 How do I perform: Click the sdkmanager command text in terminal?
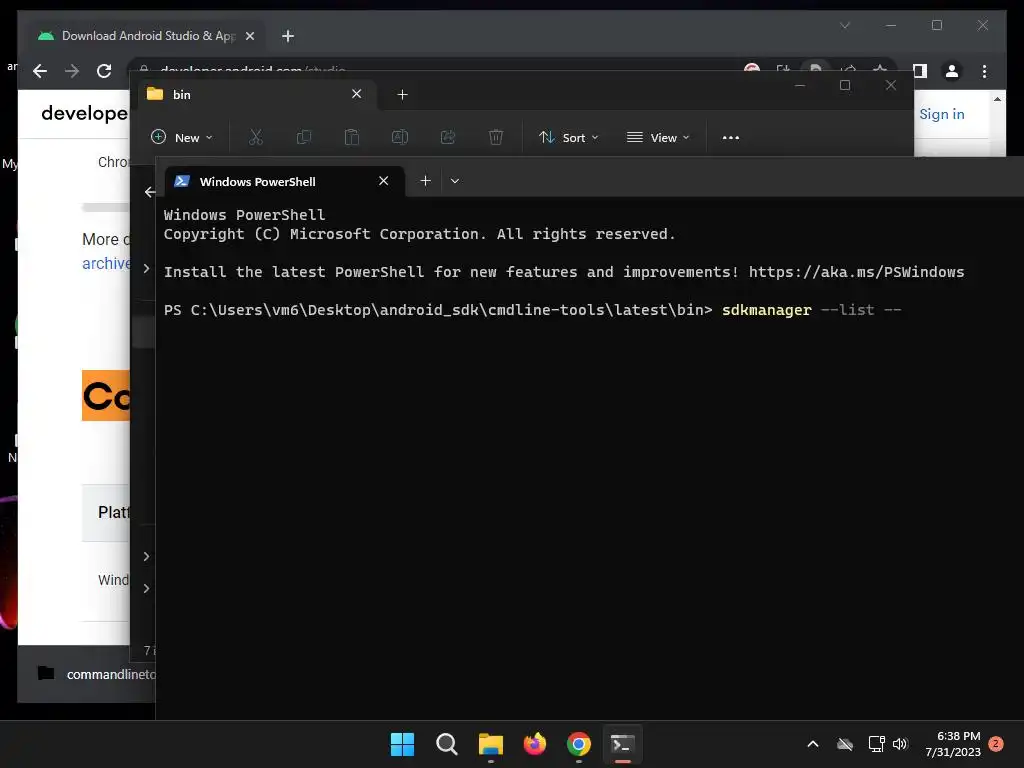click(767, 310)
